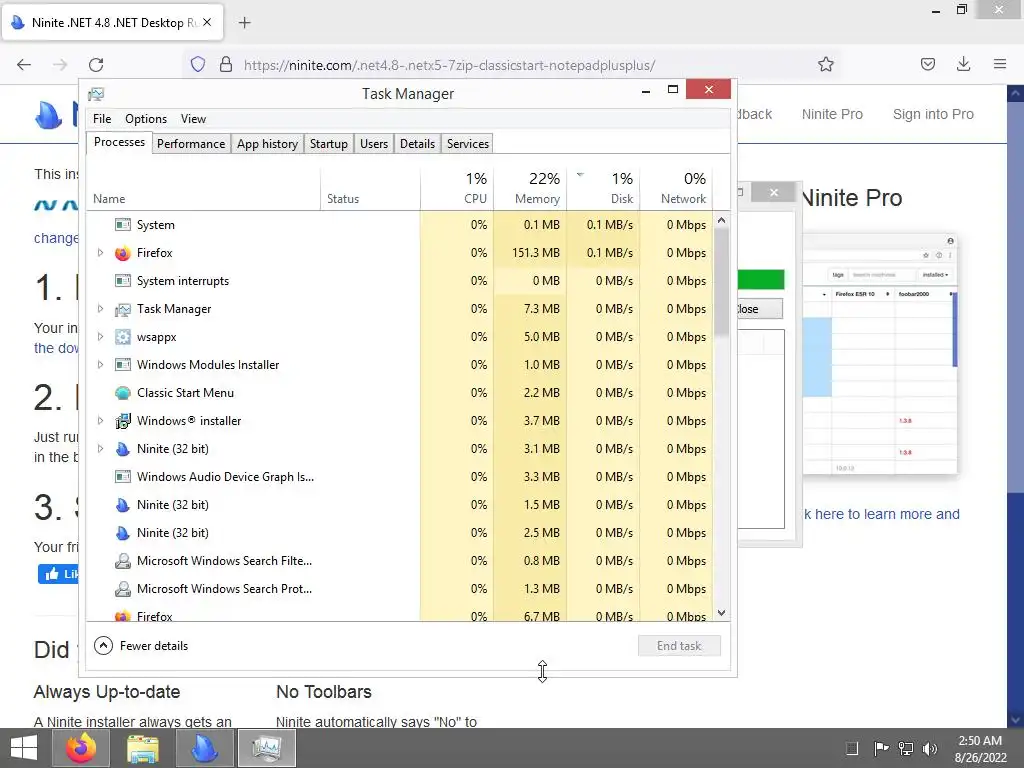The image size is (1024, 768).
Task: Open Firefox application menu
Action: click(1000, 64)
